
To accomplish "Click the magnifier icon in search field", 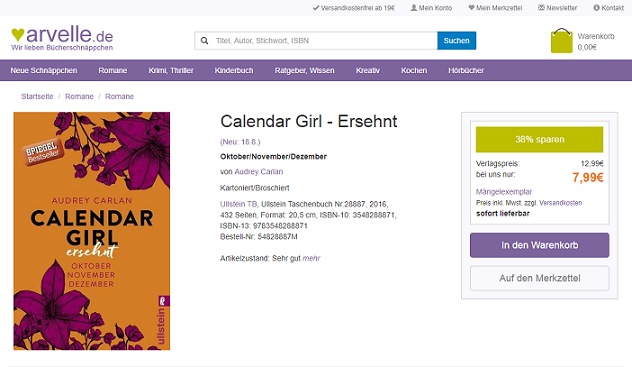I will 204,41.
